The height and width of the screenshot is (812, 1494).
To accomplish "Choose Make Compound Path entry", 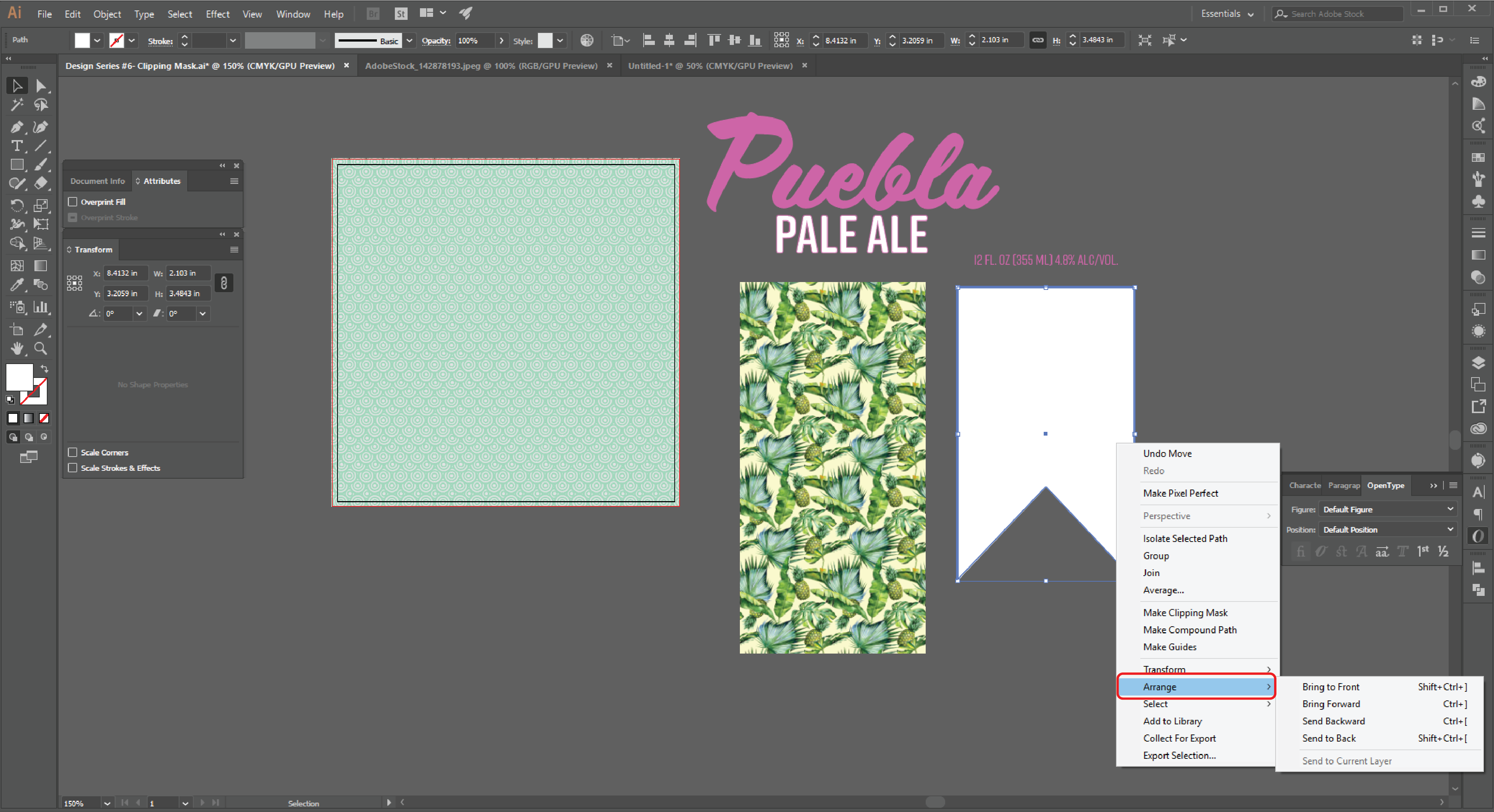I will tap(1189, 630).
